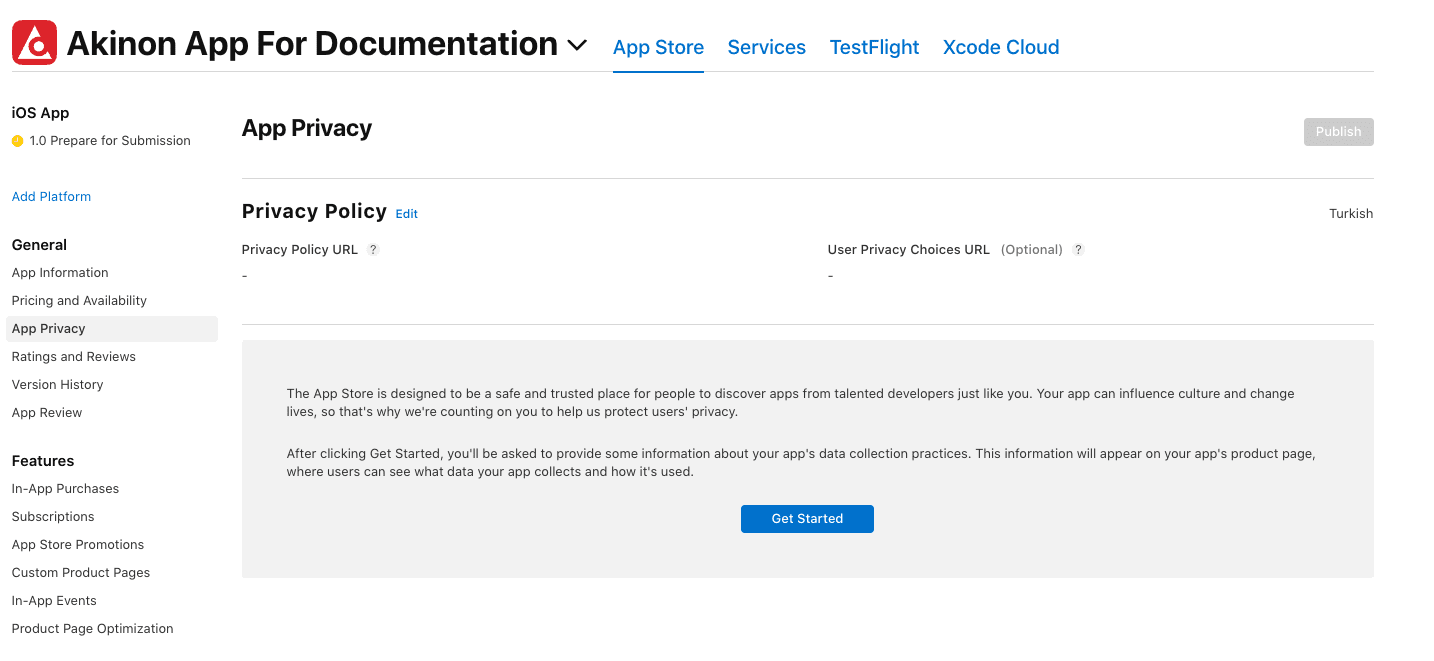1434x661 pixels.
Task: Go to the Xcode Cloud tab
Action: point(1000,47)
